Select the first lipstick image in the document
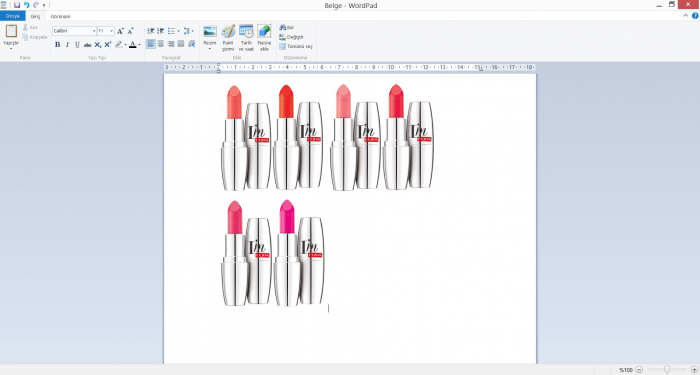Image resolution: width=700 pixels, height=375 pixels. click(x=246, y=138)
